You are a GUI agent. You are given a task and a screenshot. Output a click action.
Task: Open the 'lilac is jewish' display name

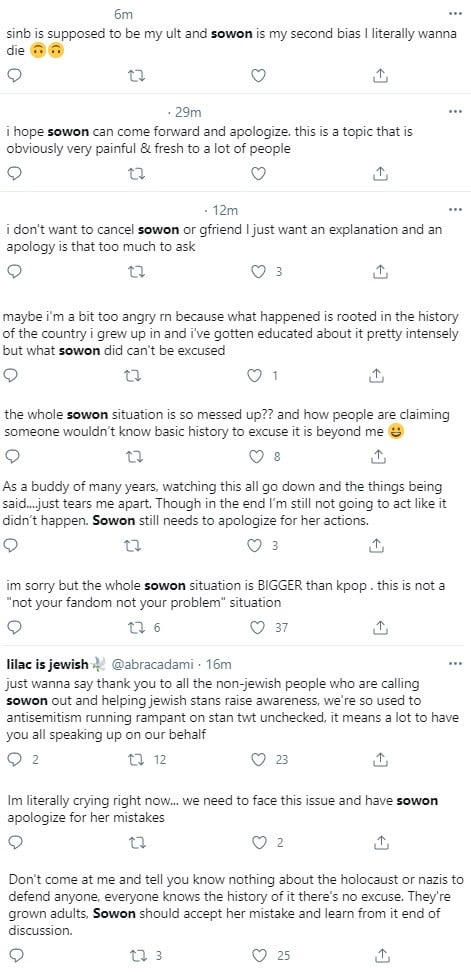click(x=48, y=665)
